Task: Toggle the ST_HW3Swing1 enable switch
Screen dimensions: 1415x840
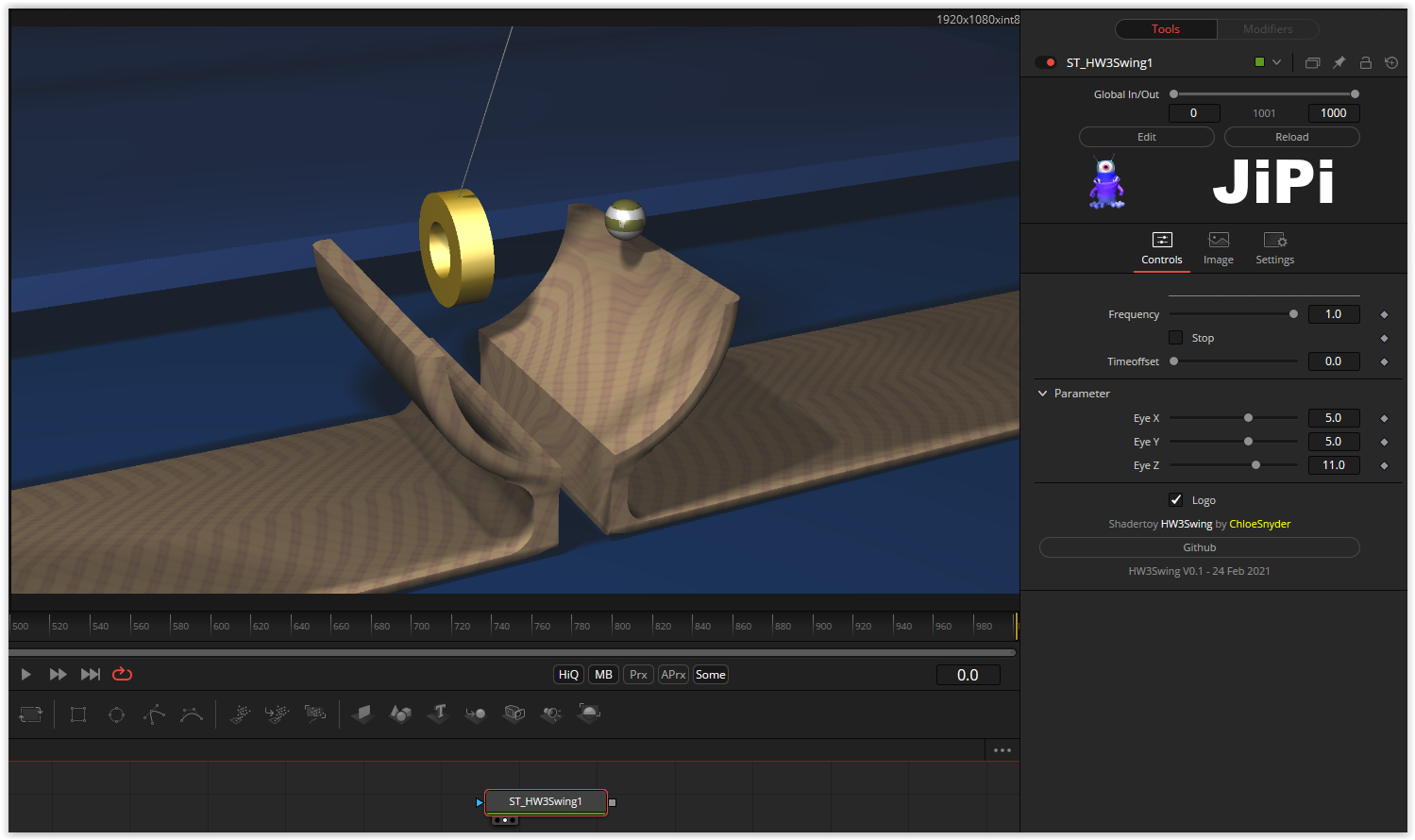Action: click(x=1046, y=62)
